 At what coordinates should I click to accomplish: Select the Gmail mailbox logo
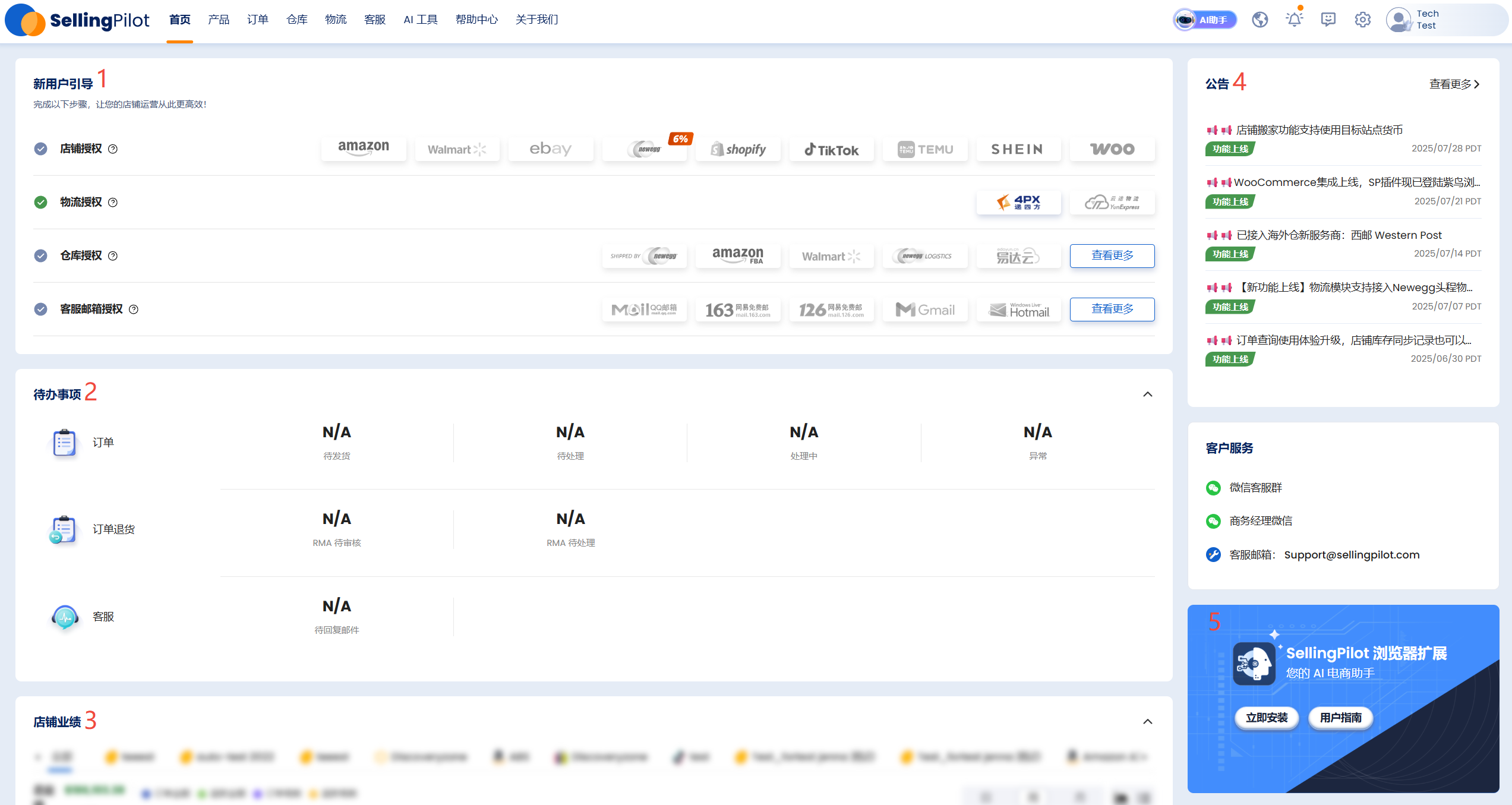(x=925, y=310)
